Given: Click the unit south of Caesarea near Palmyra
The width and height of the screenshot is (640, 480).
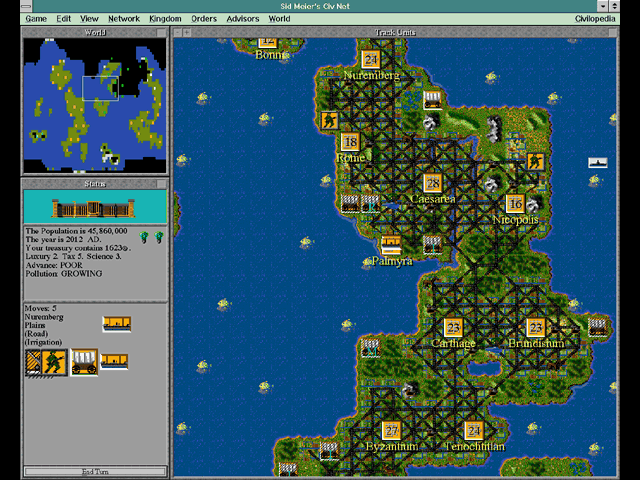Looking at the screenshot, I should pyautogui.click(x=432, y=245).
